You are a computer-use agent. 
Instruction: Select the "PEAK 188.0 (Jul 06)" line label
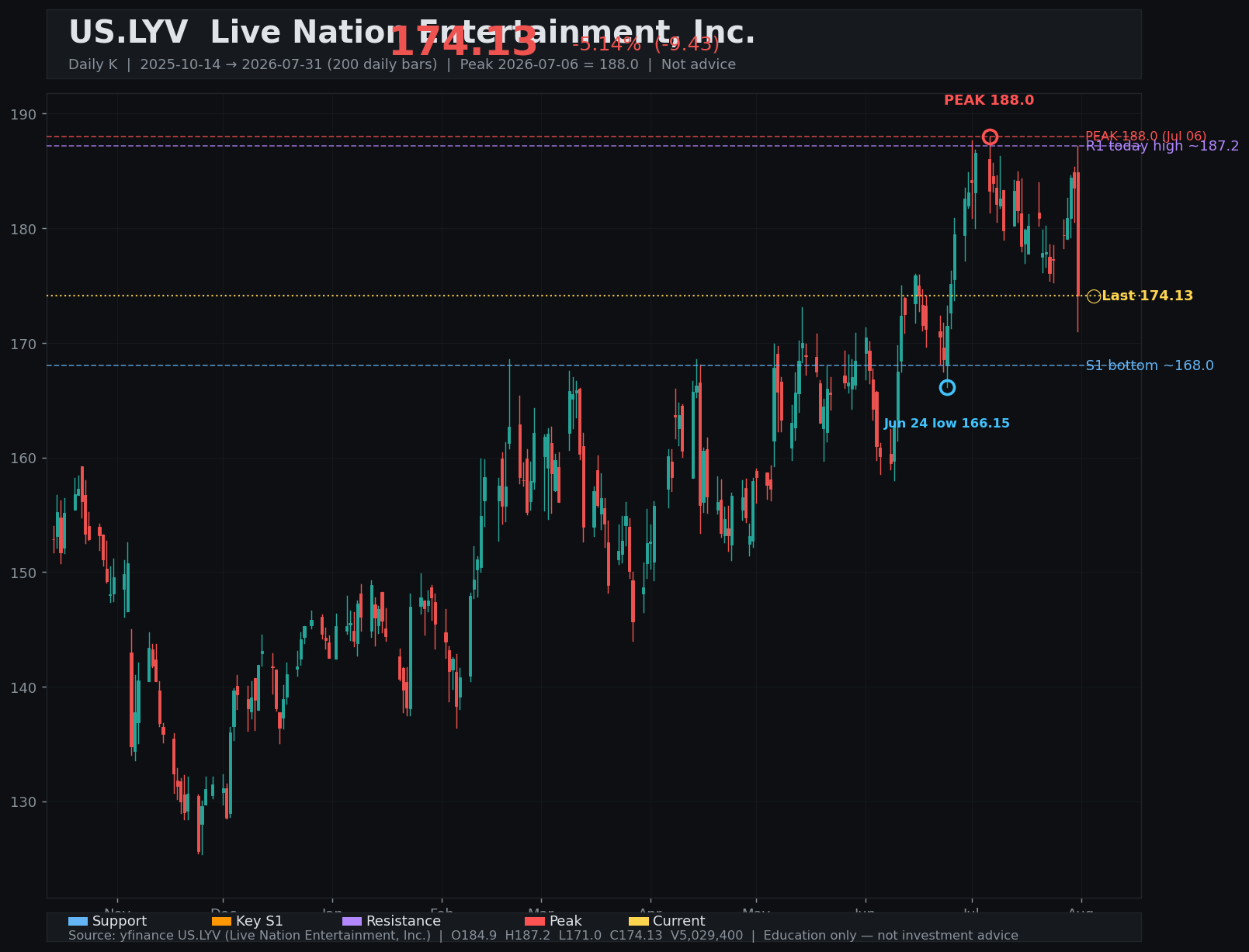1146,137
